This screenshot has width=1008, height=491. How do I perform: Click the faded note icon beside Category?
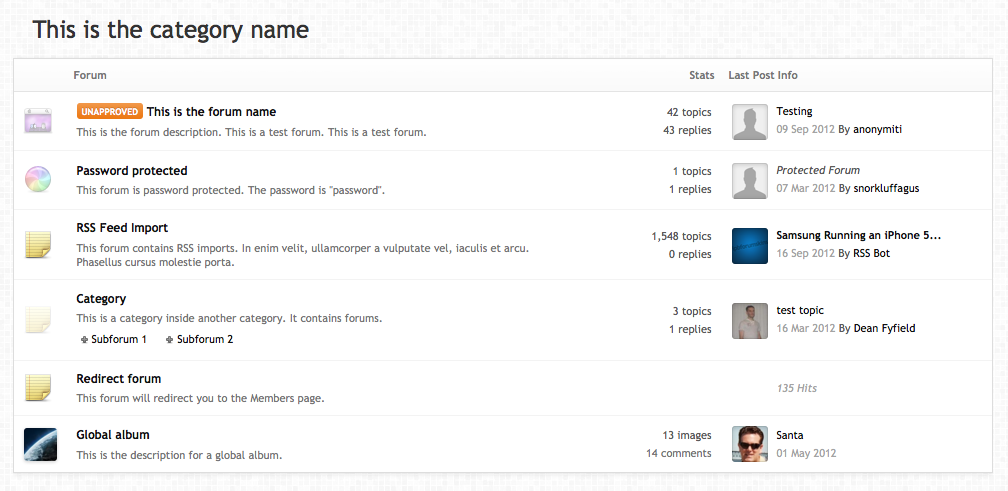click(38, 320)
